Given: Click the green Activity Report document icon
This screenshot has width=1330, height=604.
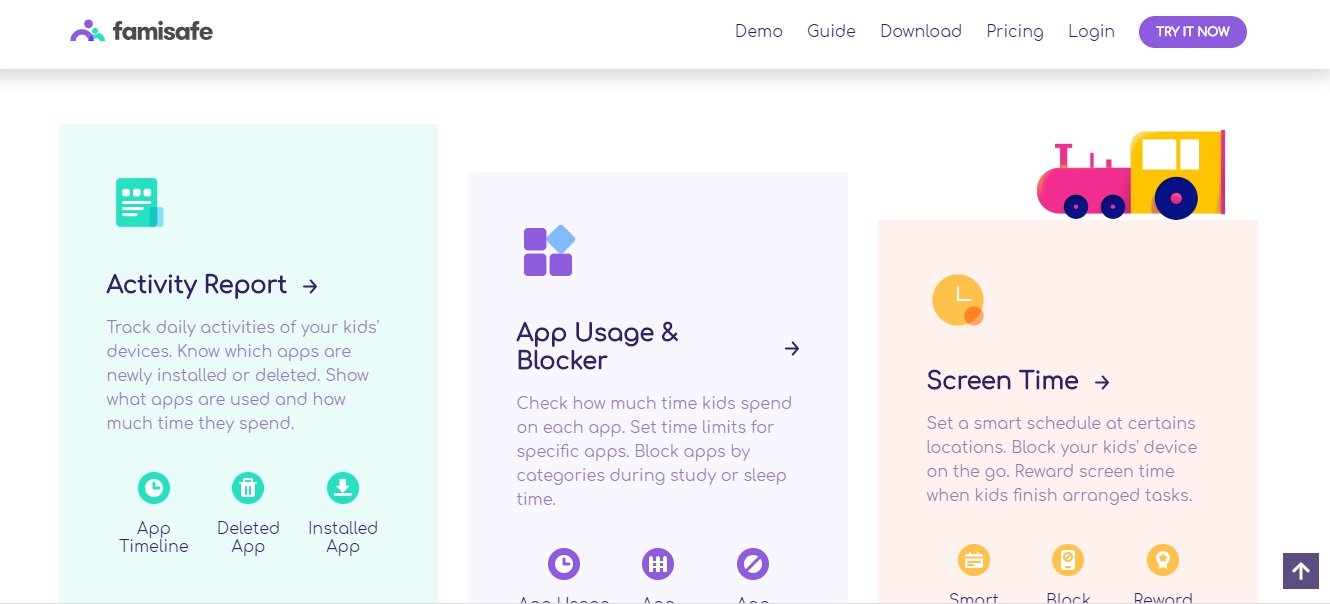Looking at the screenshot, I should tap(139, 203).
